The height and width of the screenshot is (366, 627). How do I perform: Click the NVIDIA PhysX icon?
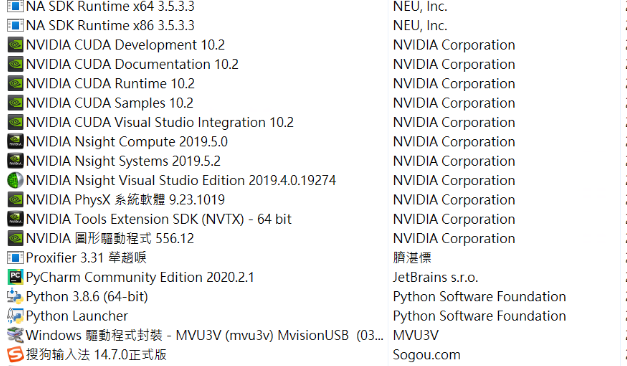pyautogui.click(x=15, y=199)
